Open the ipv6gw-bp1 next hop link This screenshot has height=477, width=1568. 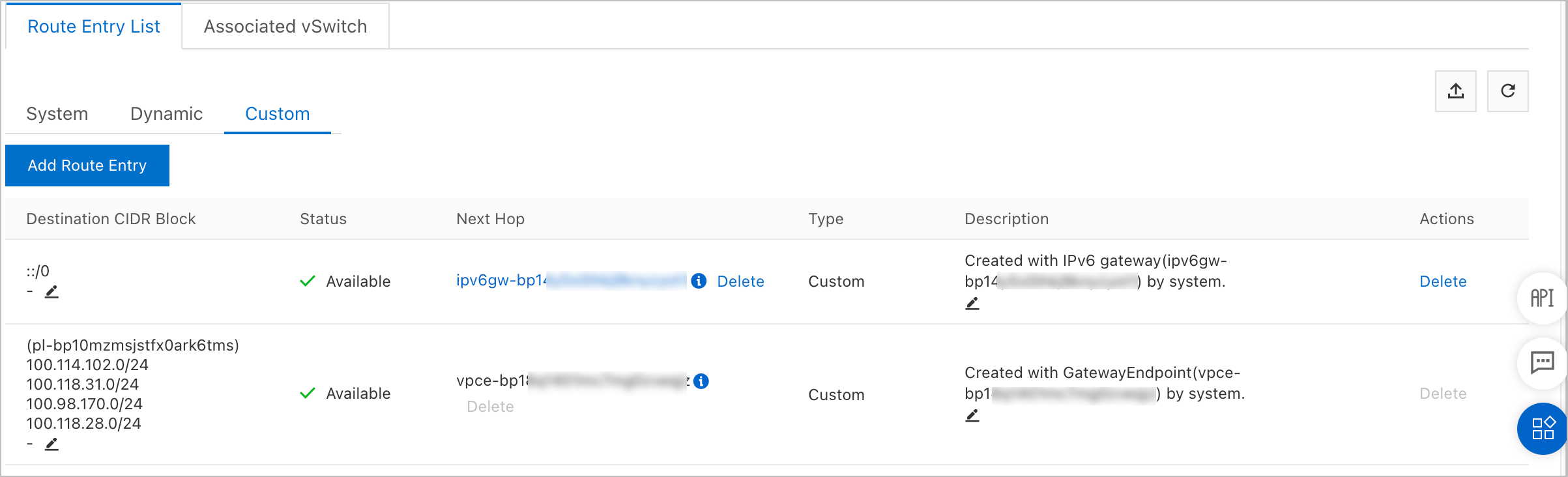click(x=571, y=280)
